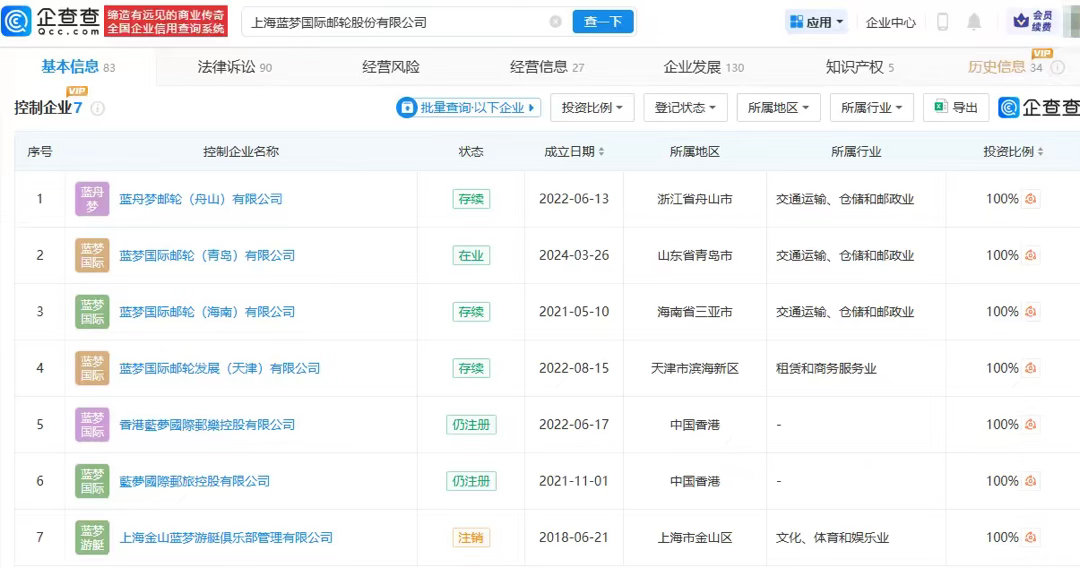This screenshot has width=1080, height=568.
Task: Click the industry cell 文化、体育和娱乐业
Action: (x=833, y=538)
